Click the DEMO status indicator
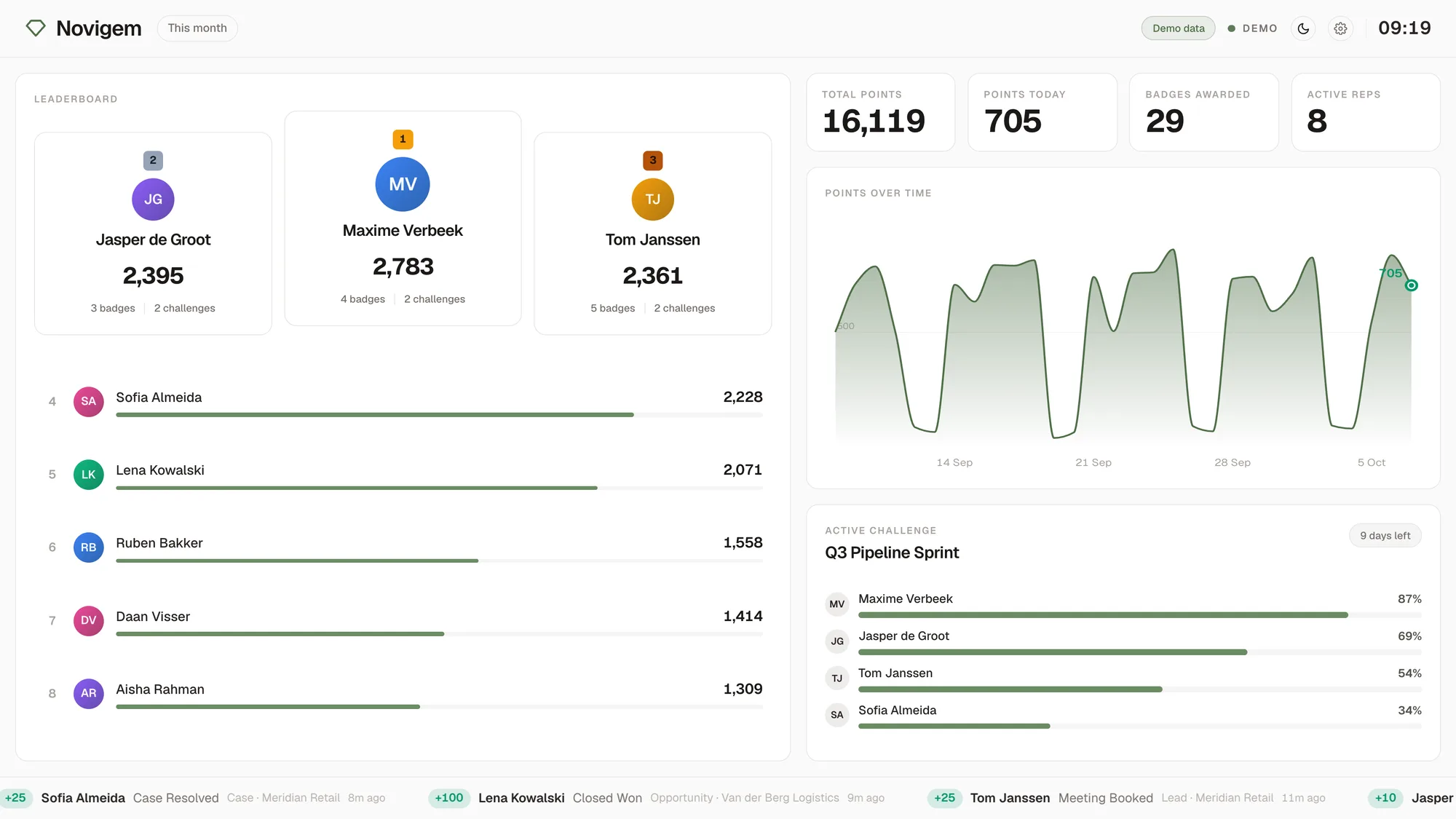Viewport: 1456px width, 819px height. pyautogui.click(x=1252, y=28)
